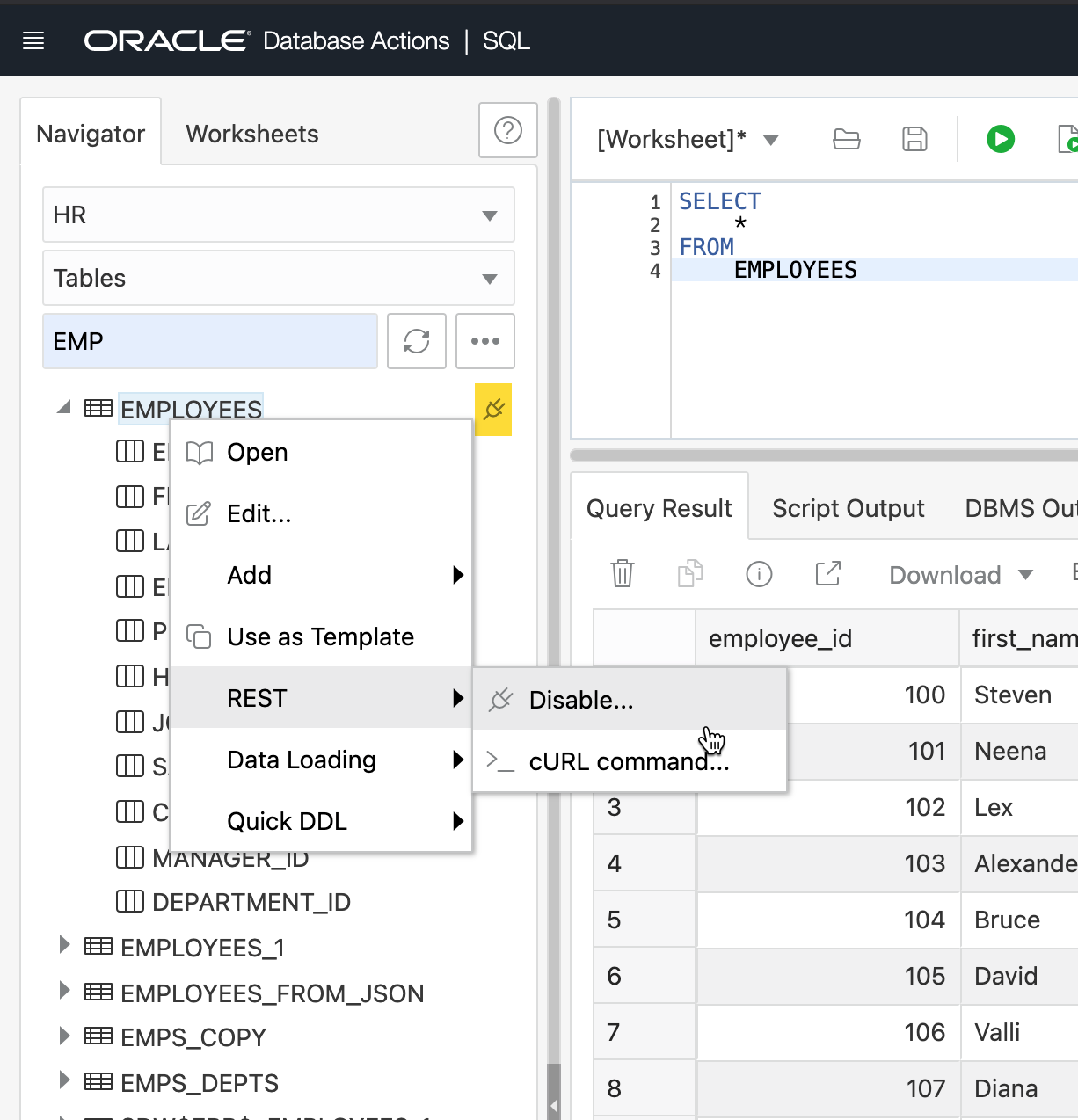This screenshot has height=1120, width=1078.
Task: Click EMPLOYEES on line 4 of the editor
Action: 795,270
